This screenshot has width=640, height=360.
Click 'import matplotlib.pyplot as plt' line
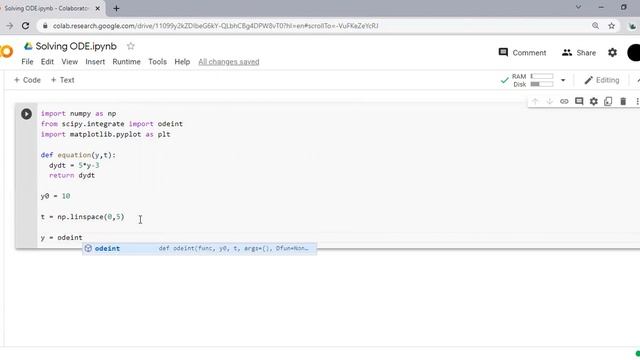(106, 134)
